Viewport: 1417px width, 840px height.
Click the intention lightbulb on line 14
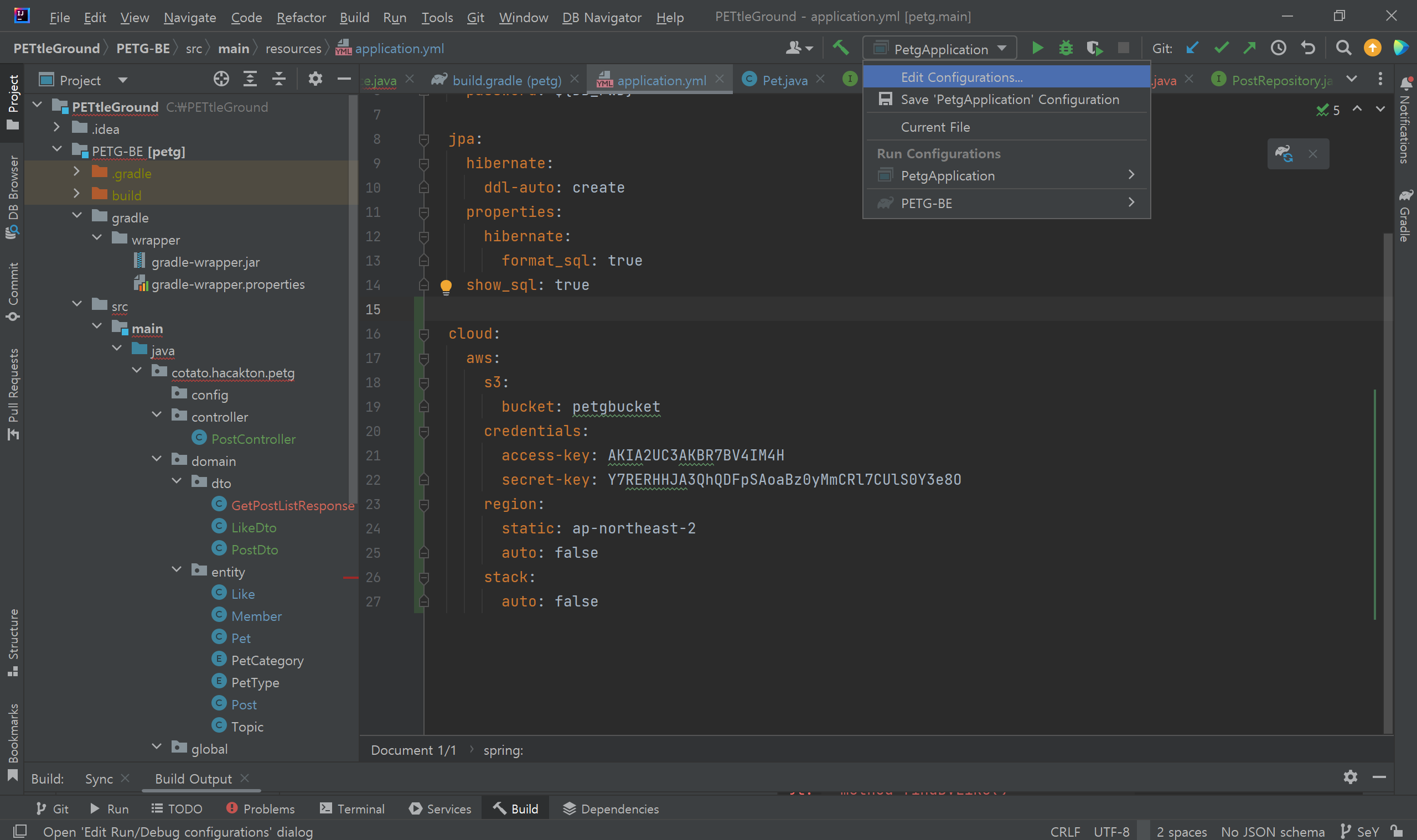tap(446, 287)
